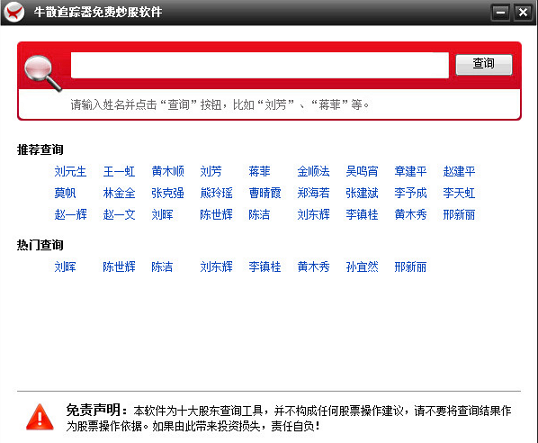538x443 pixels.
Task: Click 刘东辉 under 推荐查询
Action: click(313, 215)
